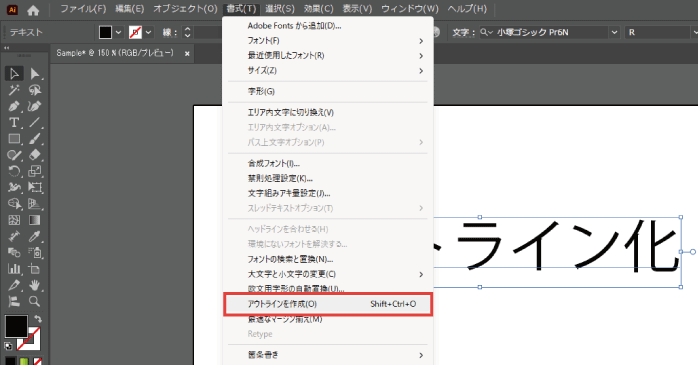Select the Curvature tool
Image resolution: width=698 pixels, height=365 pixels.
point(35,106)
